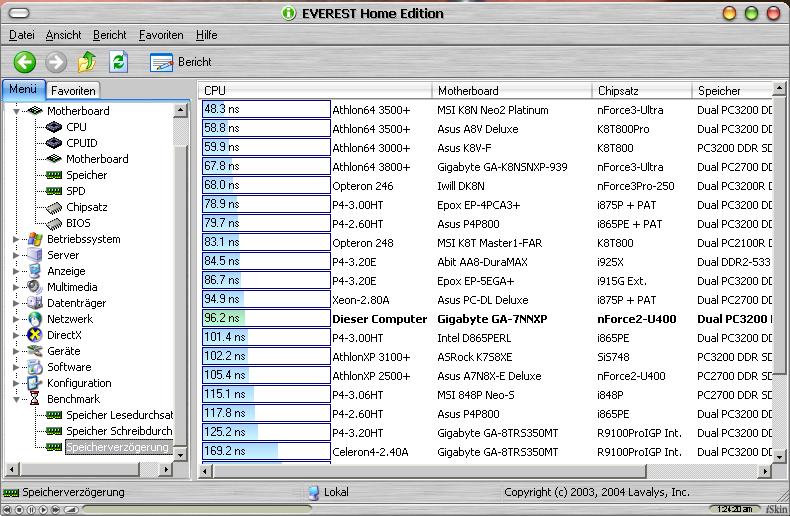Open the Bericht menu in menu bar
Viewport: 790px width, 516px height.
coord(109,35)
